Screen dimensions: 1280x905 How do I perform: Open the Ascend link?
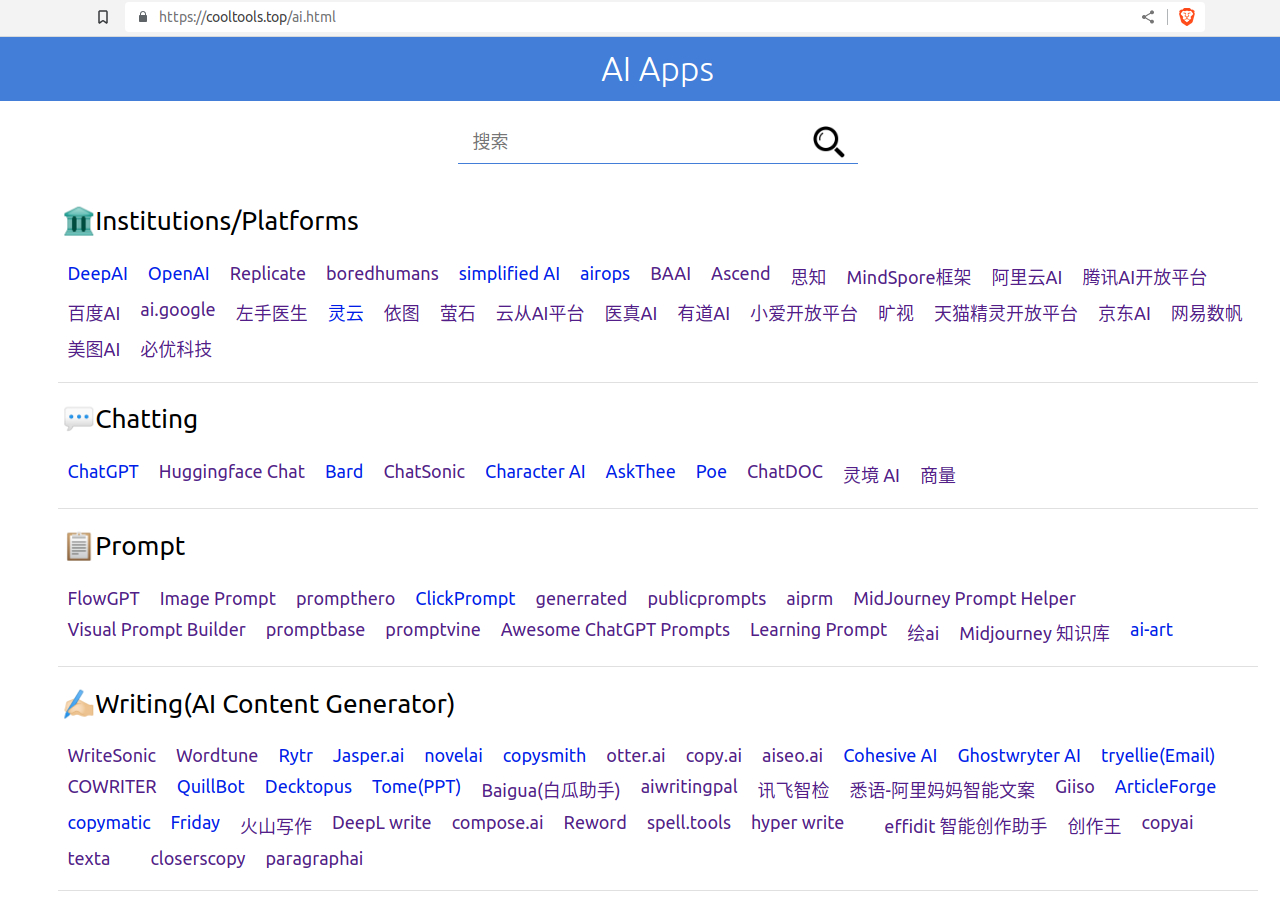(x=740, y=274)
